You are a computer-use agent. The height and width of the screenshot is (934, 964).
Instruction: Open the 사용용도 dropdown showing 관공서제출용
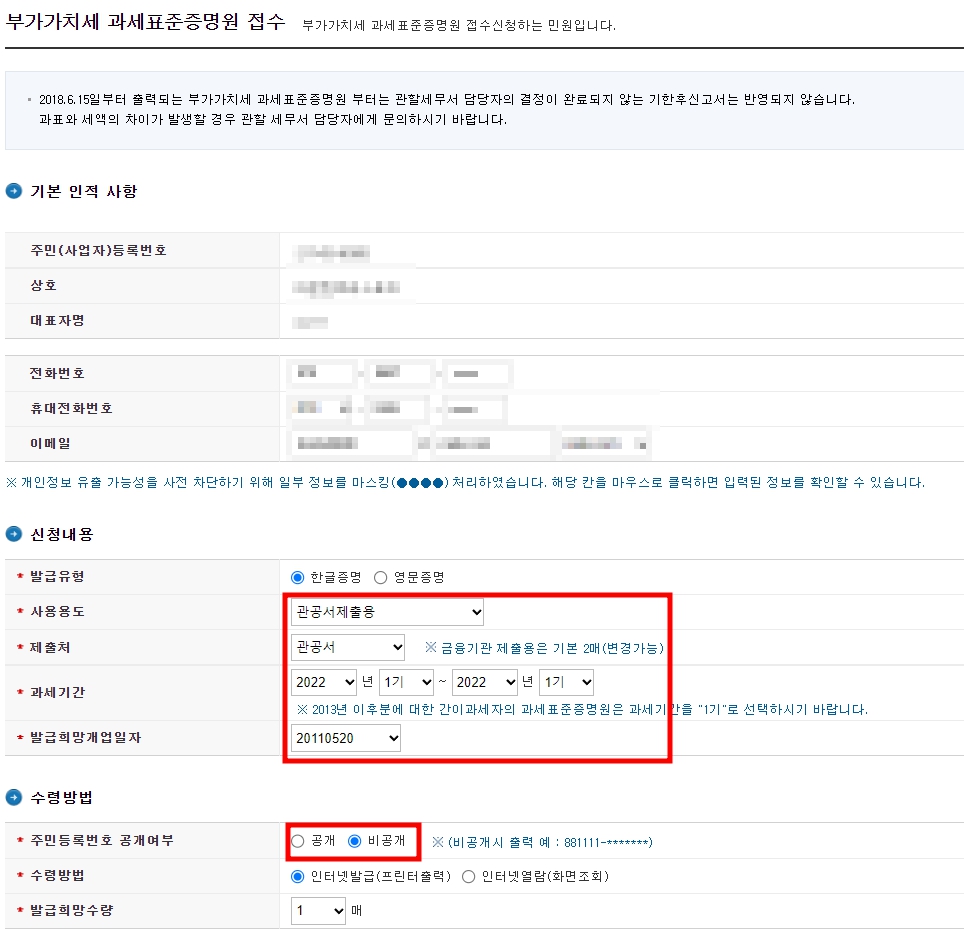coord(386,611)
